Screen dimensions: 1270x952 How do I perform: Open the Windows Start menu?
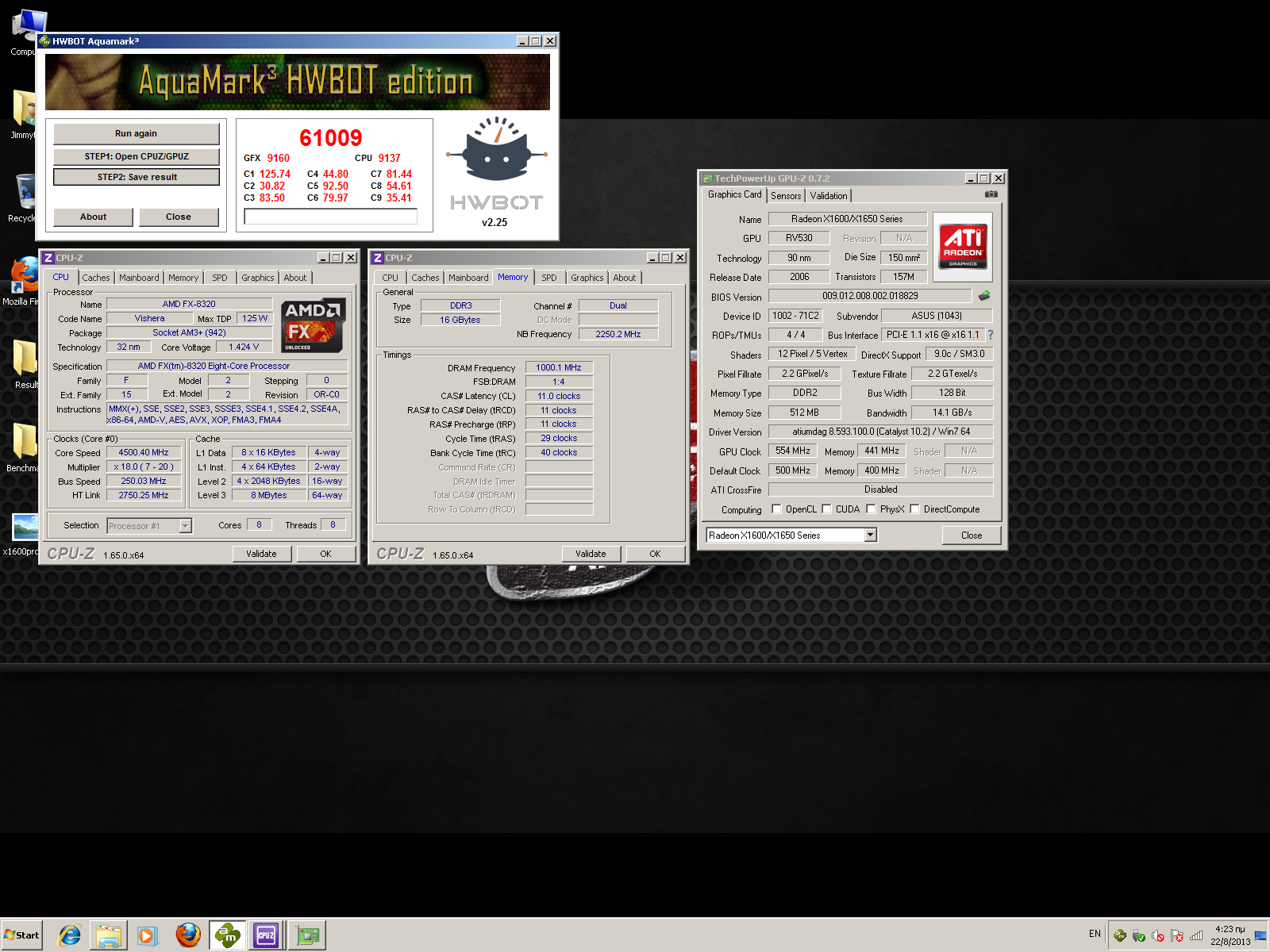[21, 935]
